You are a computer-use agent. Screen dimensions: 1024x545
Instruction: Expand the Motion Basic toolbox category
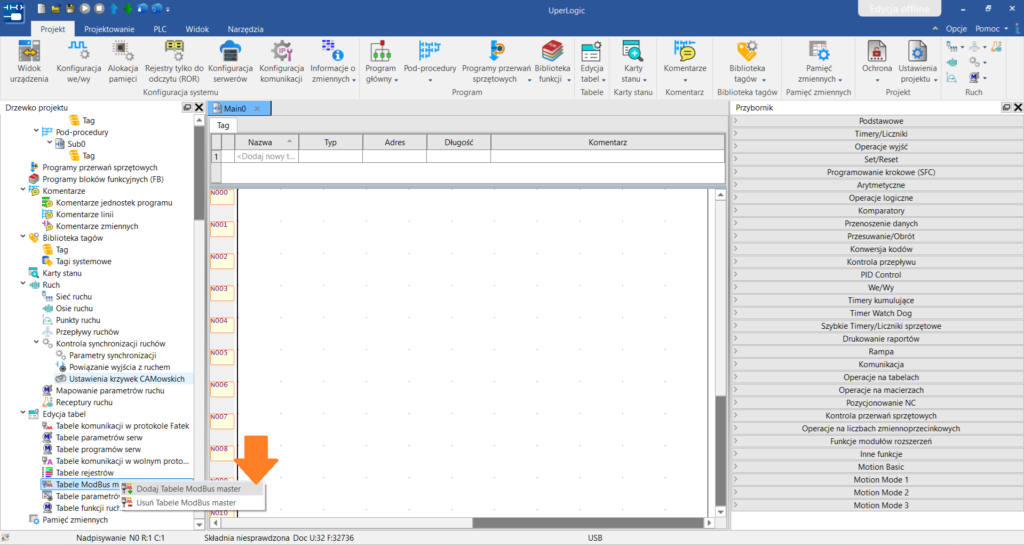876,467
